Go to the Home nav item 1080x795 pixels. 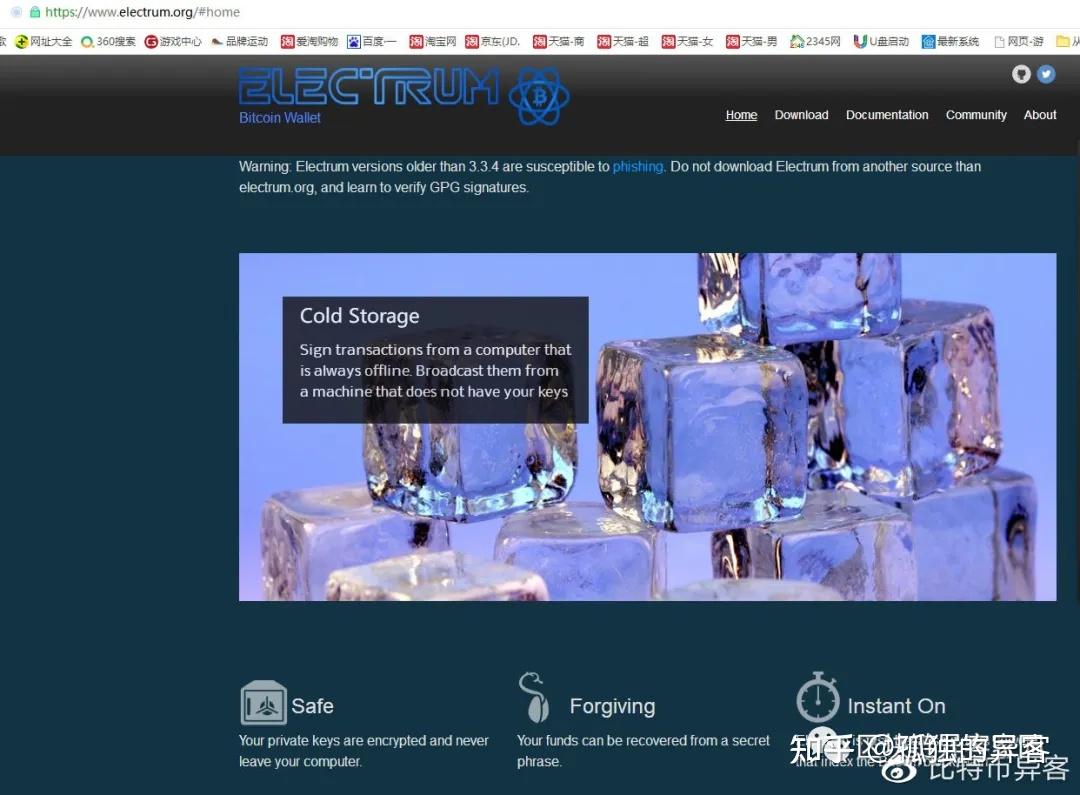(x=741, y=115)
